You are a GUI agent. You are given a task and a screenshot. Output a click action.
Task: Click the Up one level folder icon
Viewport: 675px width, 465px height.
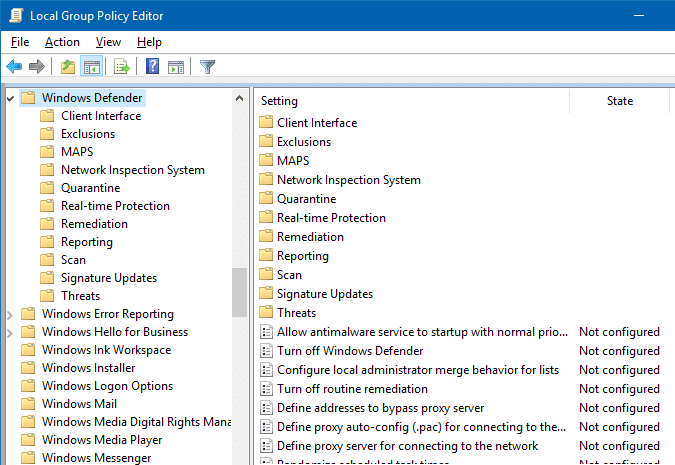coord(68,67)
